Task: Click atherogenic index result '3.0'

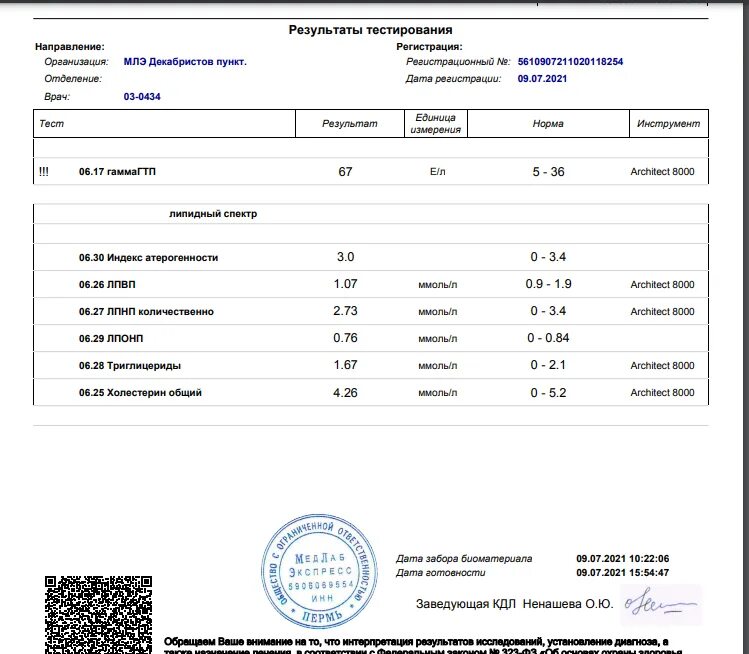Action: tap(345, 257)
